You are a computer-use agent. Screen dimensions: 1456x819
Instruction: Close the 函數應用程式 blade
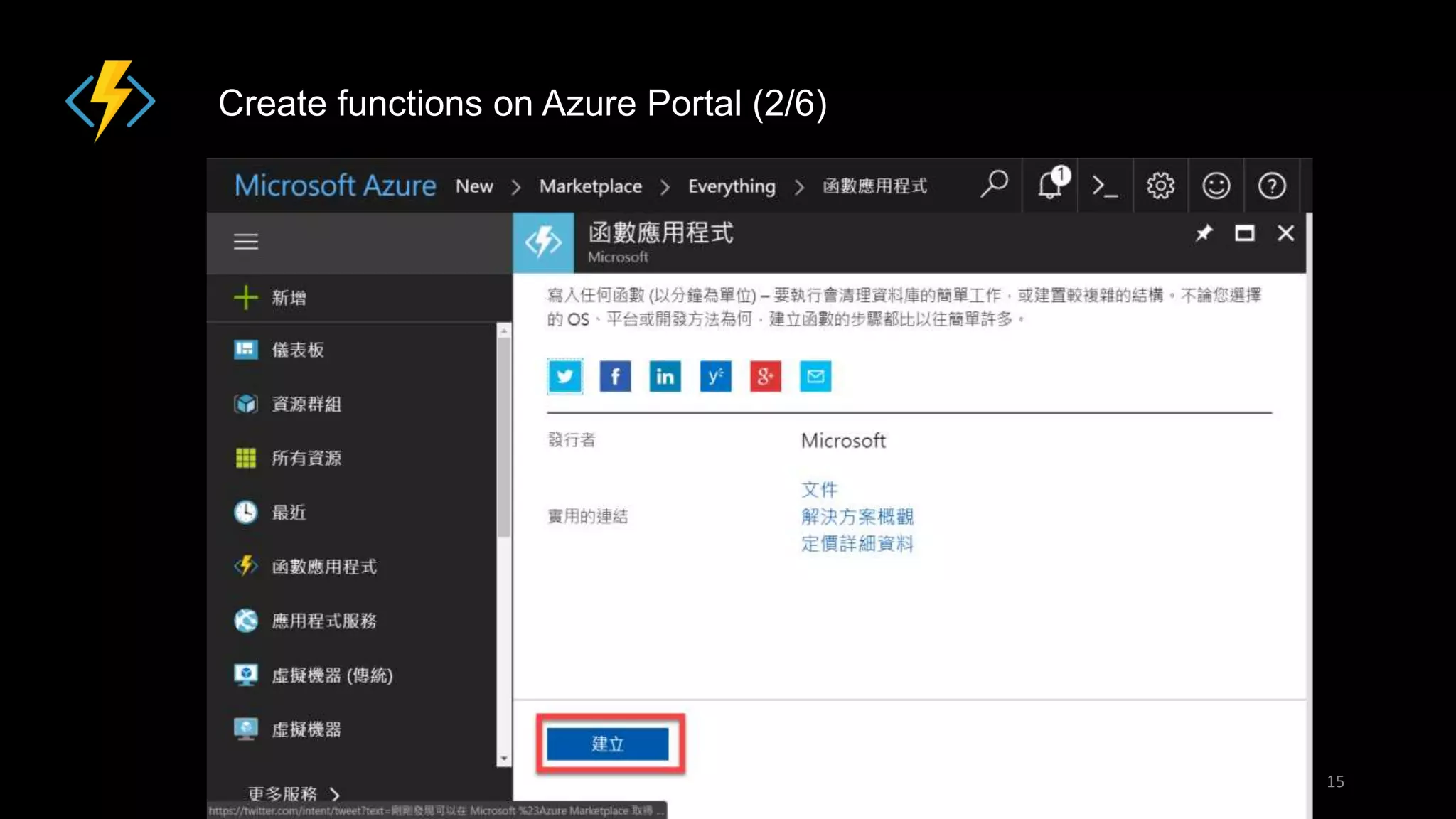coord(1285,233)
